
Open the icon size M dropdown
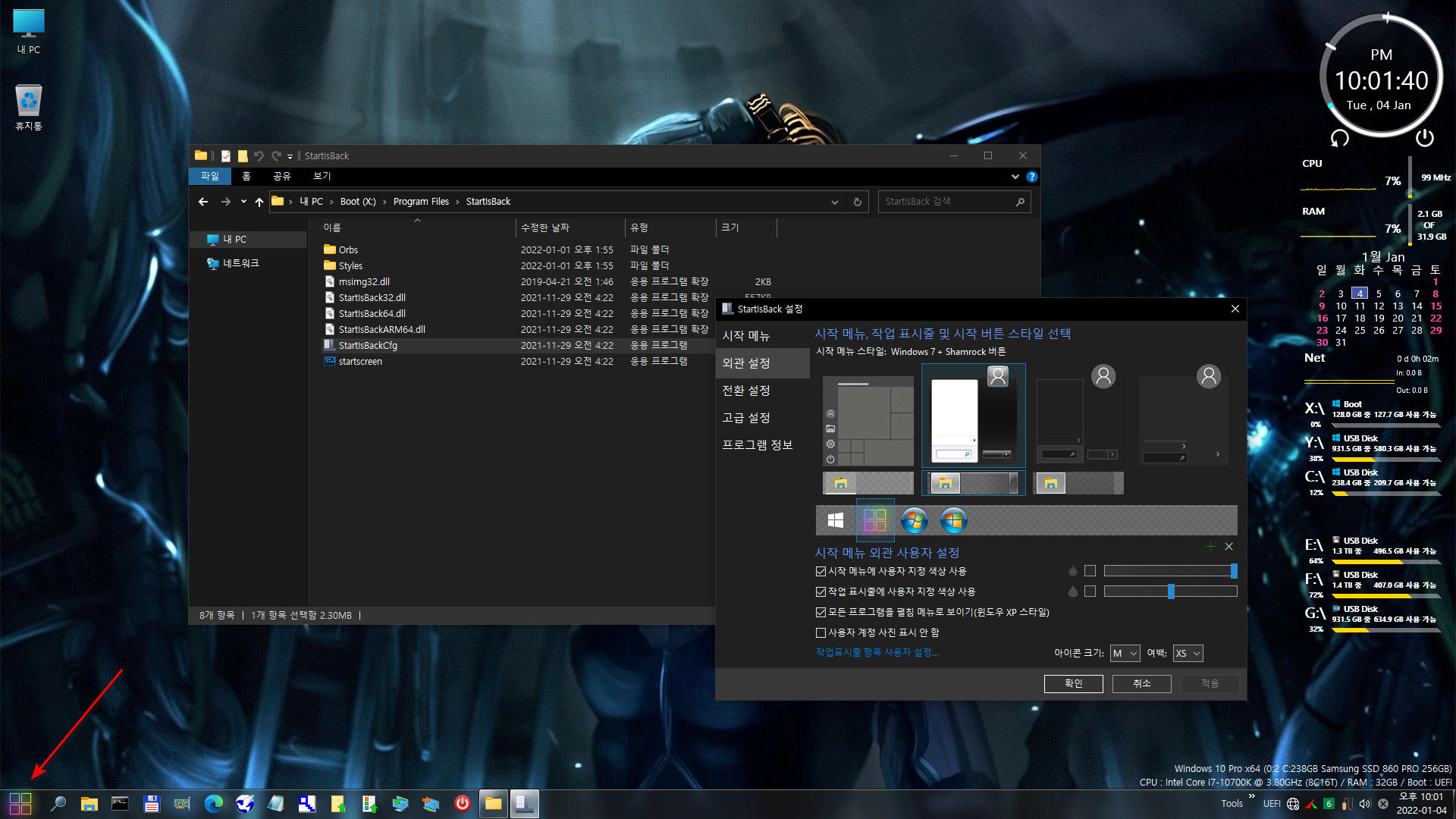click(x=1125, y=653)
